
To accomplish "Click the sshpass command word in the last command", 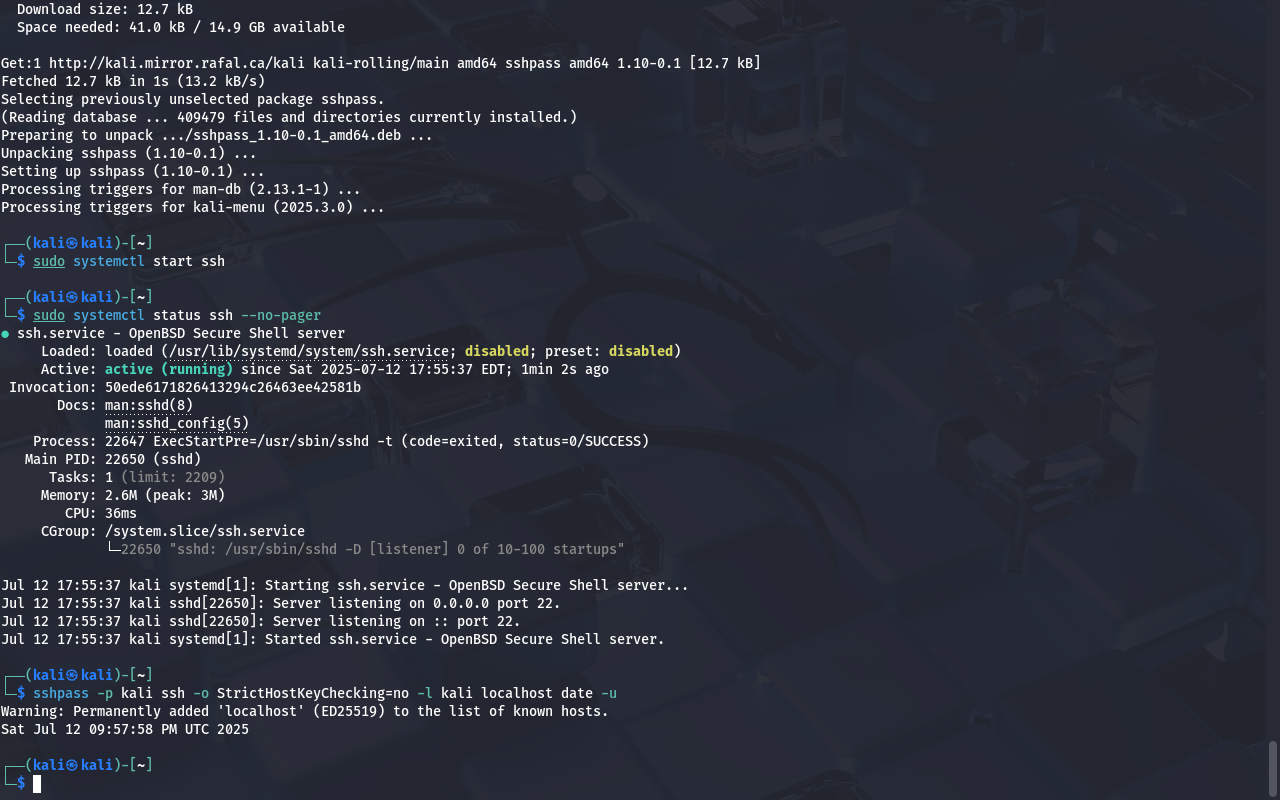I will (61, 693).
